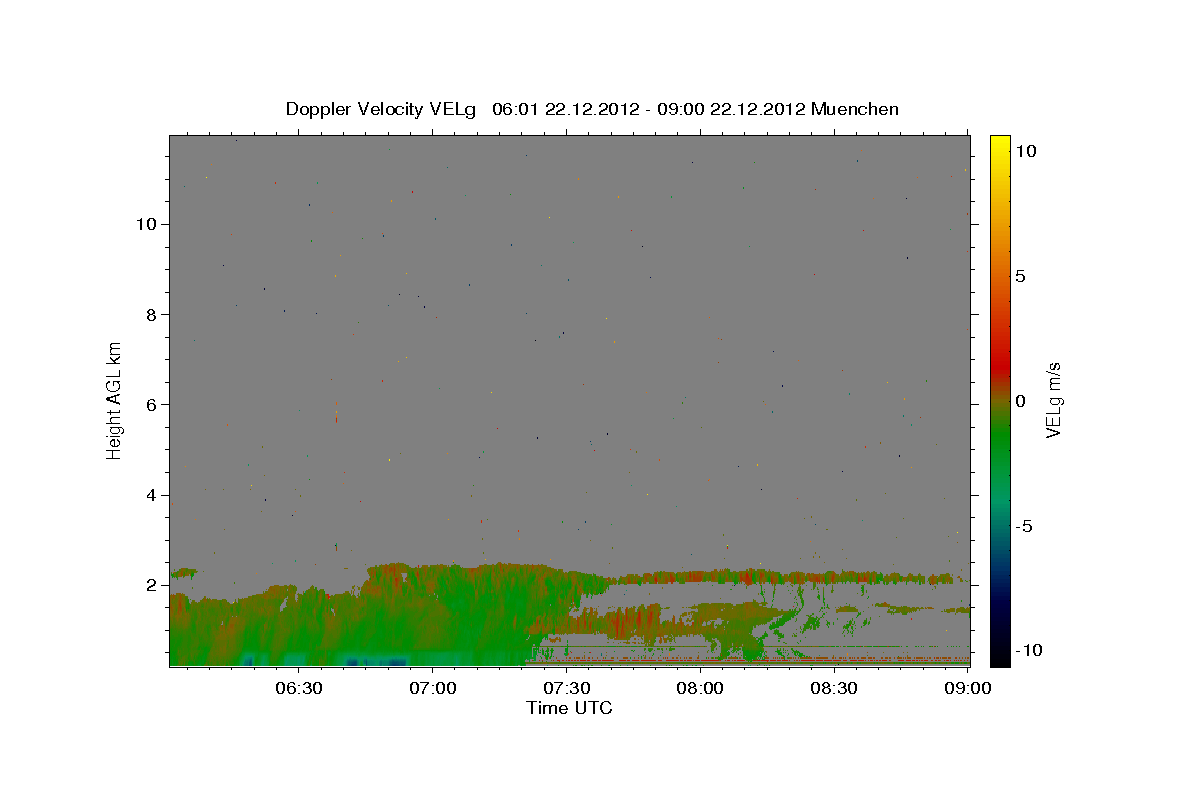The image size is (1200, 800).
Task: Click the colorbar value -5 label
Action: click(1023, 526)
